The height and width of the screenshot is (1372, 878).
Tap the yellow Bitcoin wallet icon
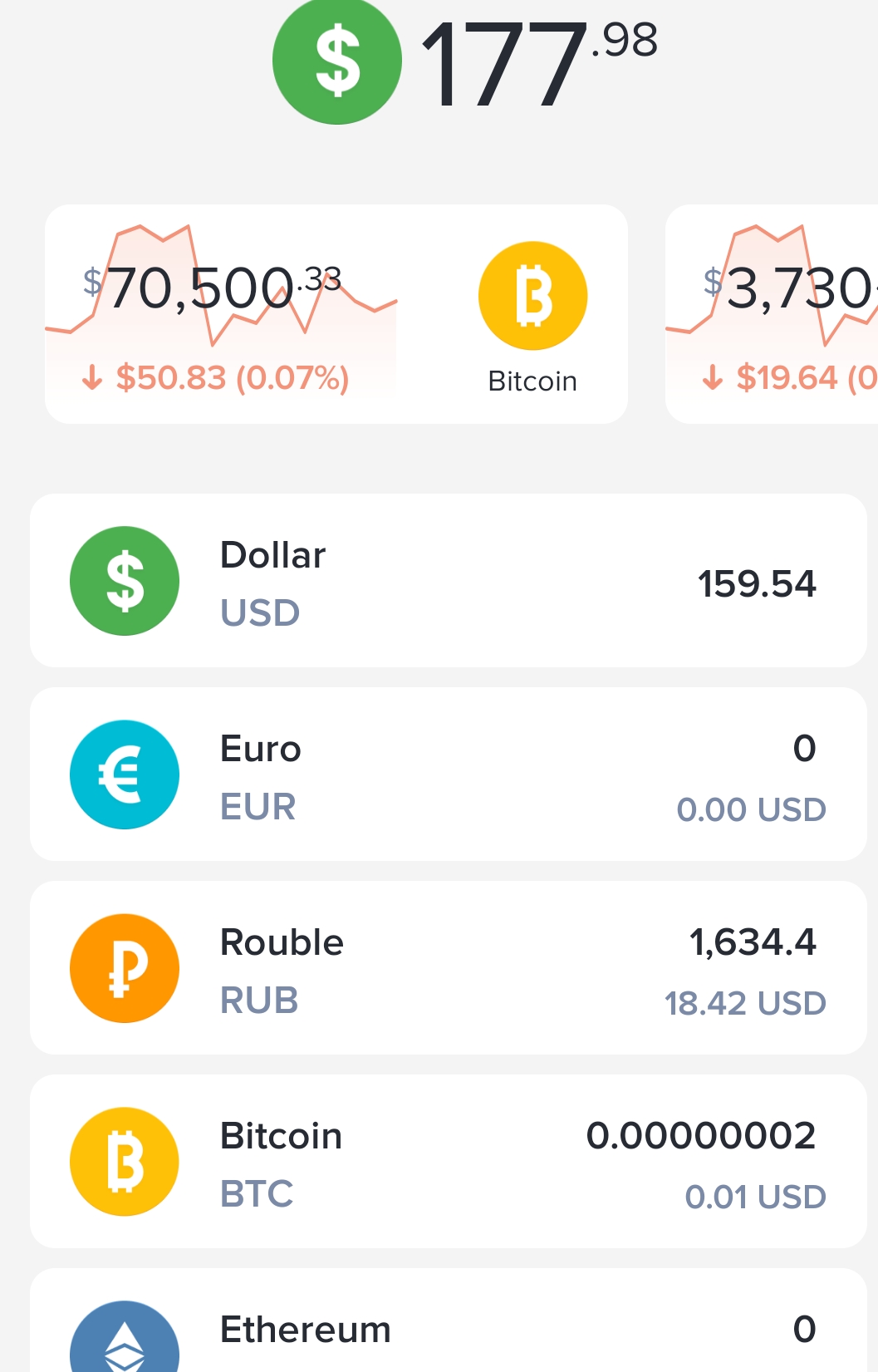[125, 1162]
